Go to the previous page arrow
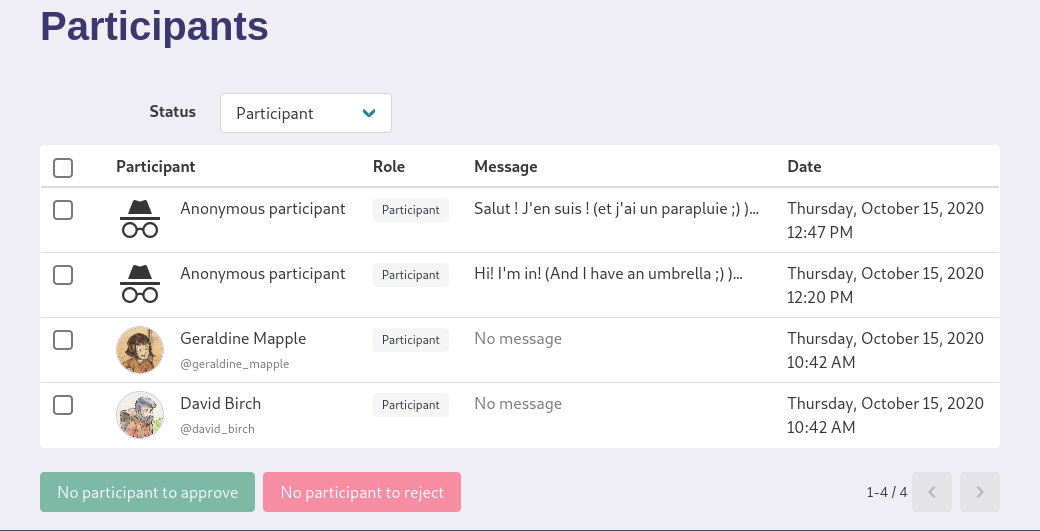Viewport: 1040px width, 531px height. tap(932, 492)
